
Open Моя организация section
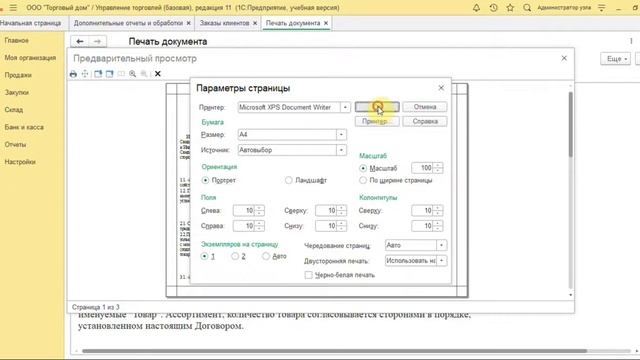point(30,58)
